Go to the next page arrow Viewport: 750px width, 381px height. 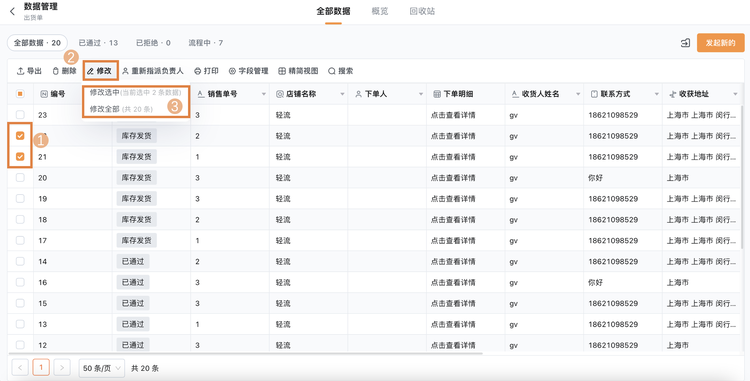[x=62, y=368]
